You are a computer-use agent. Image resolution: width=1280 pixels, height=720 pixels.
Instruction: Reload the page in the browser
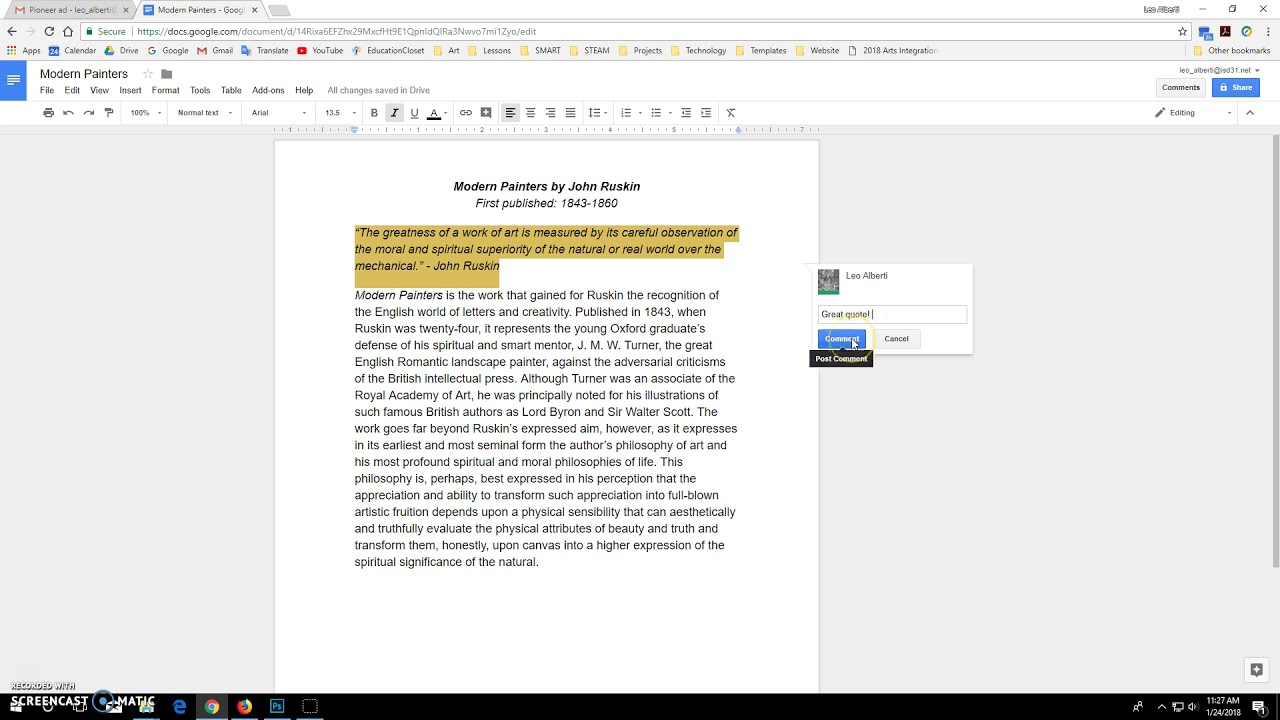pos(49,32)
